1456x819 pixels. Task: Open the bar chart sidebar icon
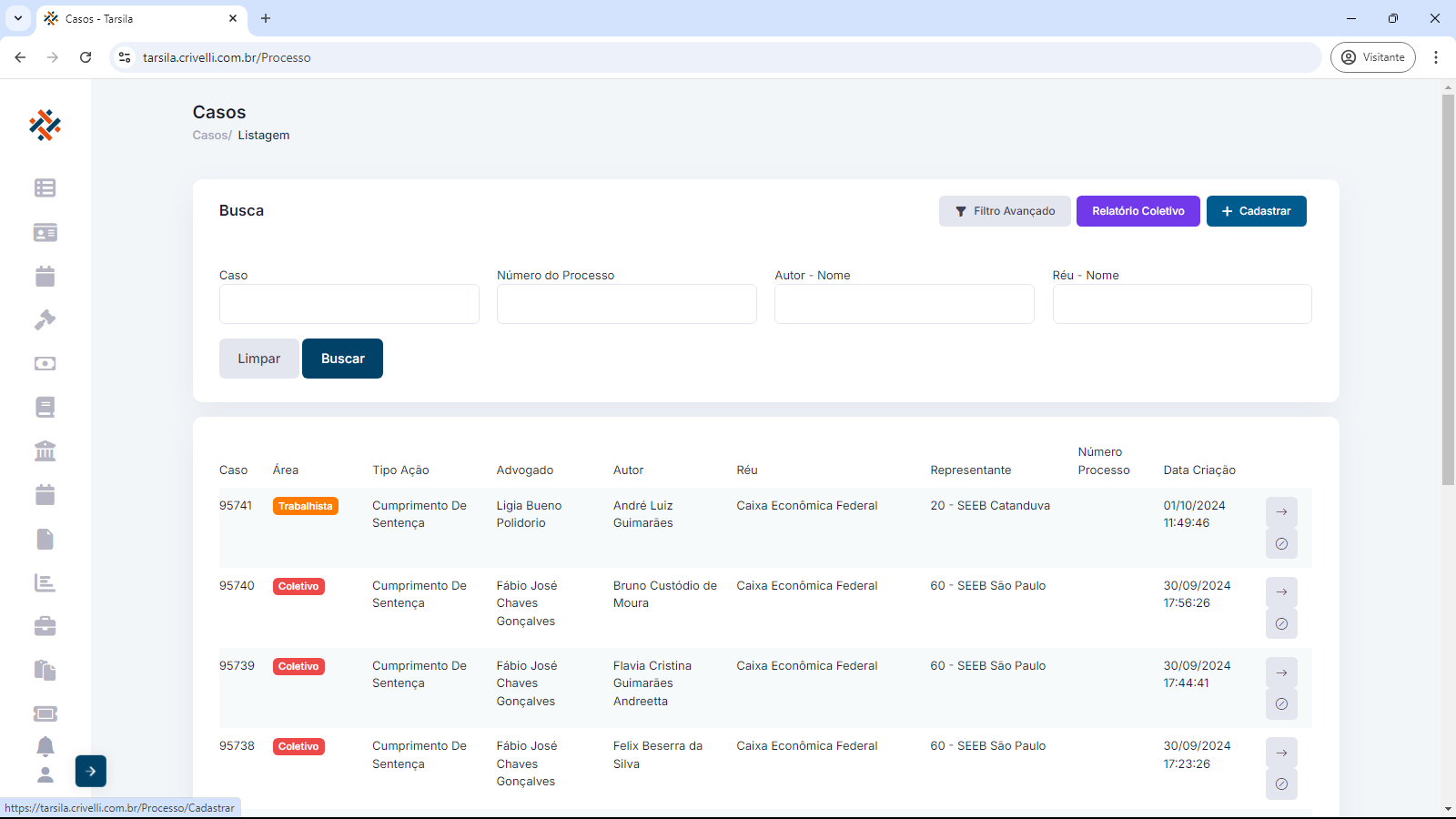pyautogui.click(x=45, y=582)
